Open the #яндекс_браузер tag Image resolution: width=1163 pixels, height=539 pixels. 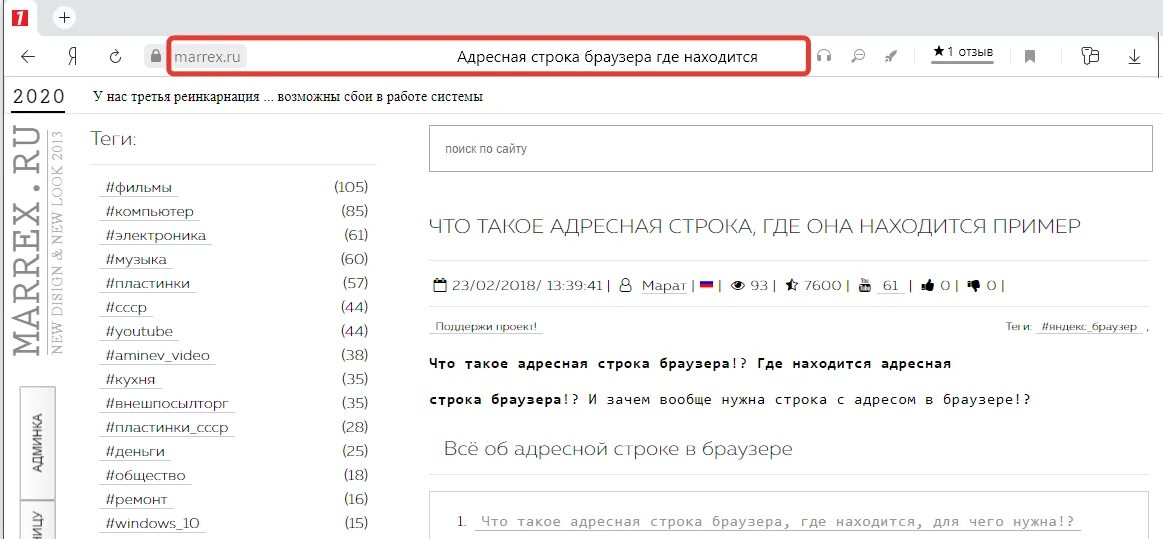(x=1090, y=326)
